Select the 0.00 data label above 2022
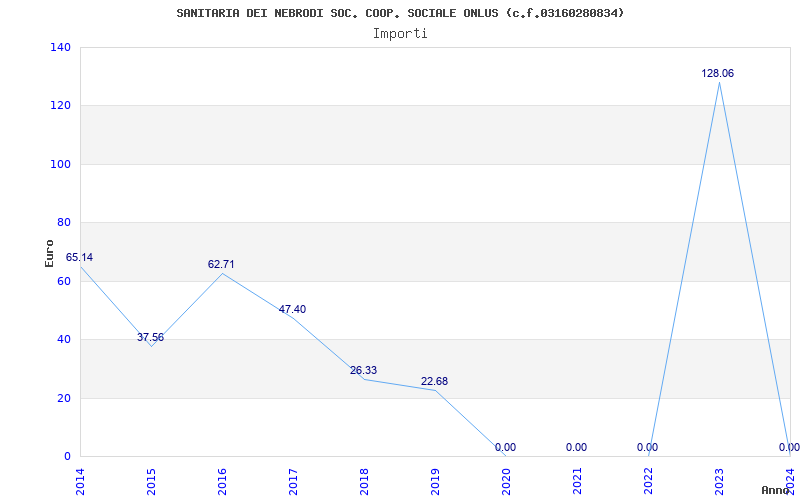800x500 pixels. click(647, 447)
